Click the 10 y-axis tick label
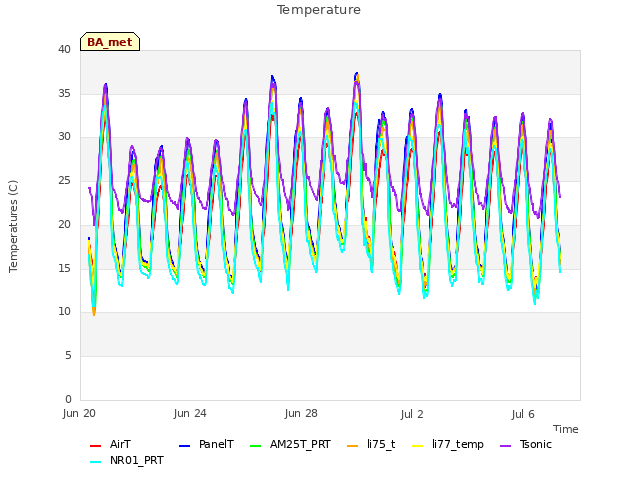Viewport: 640px width, 480px height. 64,311
